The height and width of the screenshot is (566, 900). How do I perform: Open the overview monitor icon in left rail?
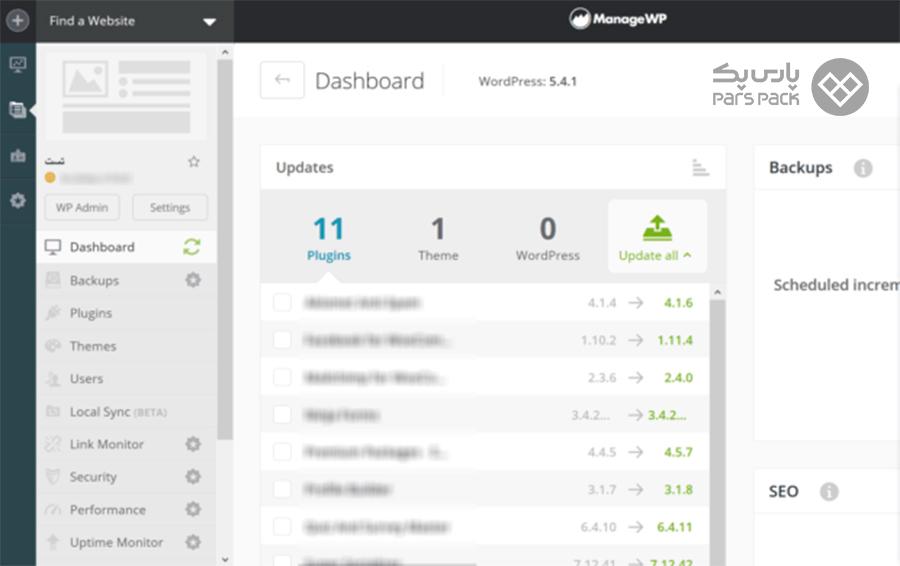[18, 64]
